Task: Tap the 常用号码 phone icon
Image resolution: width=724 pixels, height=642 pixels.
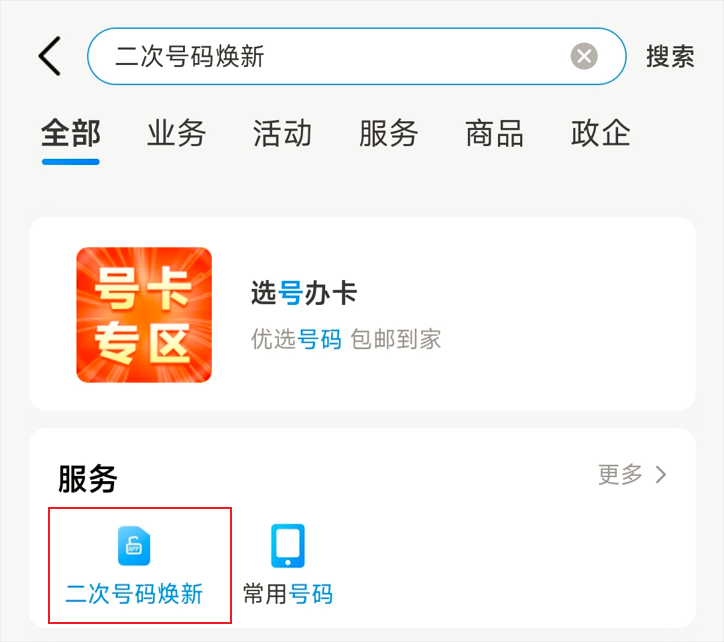Action: (288, 546)
